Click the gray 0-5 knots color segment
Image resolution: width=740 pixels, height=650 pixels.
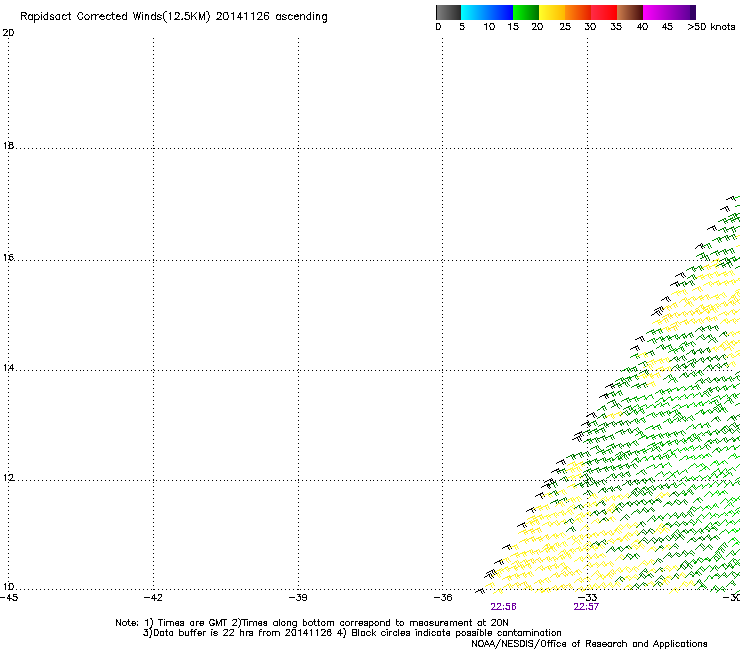pyautogui.click(x=448, y=12)
